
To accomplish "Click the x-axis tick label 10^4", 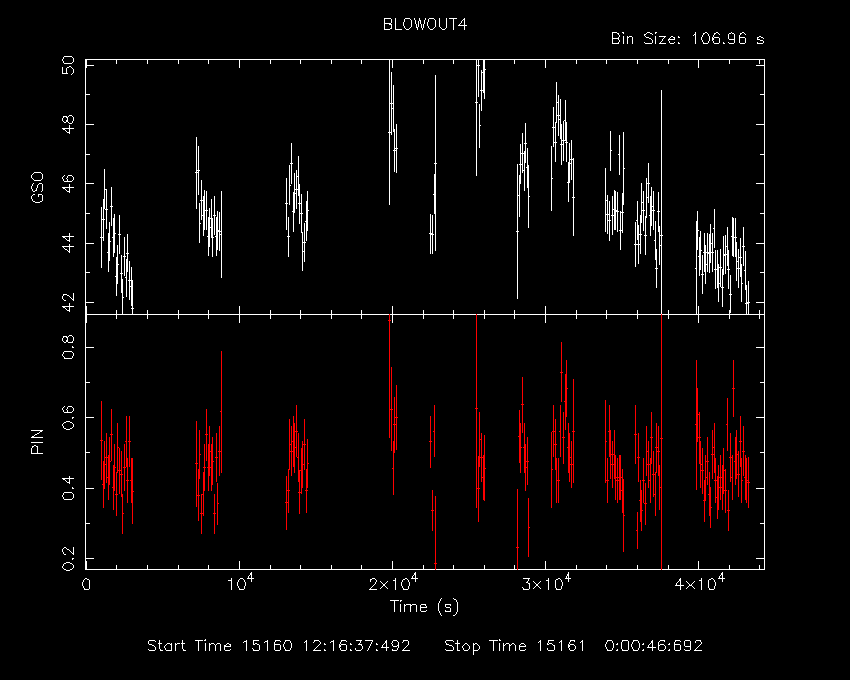I will [x=240, y=583].
